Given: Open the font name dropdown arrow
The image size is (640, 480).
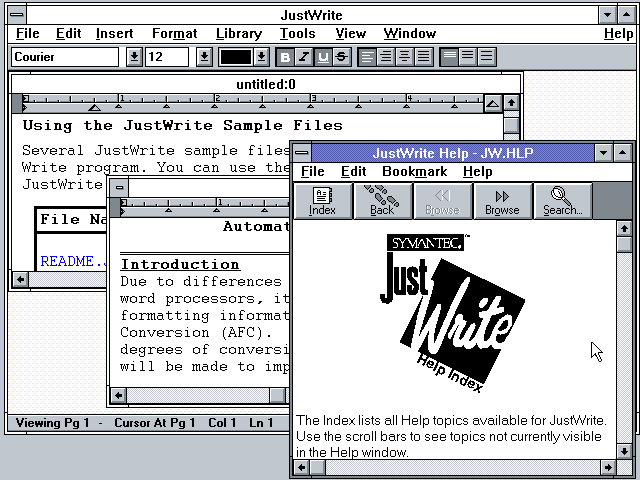Looking at the screenshot, I should [134, 57].
